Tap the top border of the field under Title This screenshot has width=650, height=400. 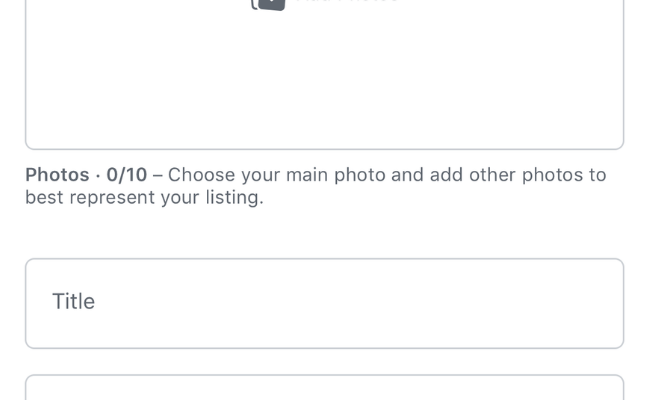pos(324,376)
